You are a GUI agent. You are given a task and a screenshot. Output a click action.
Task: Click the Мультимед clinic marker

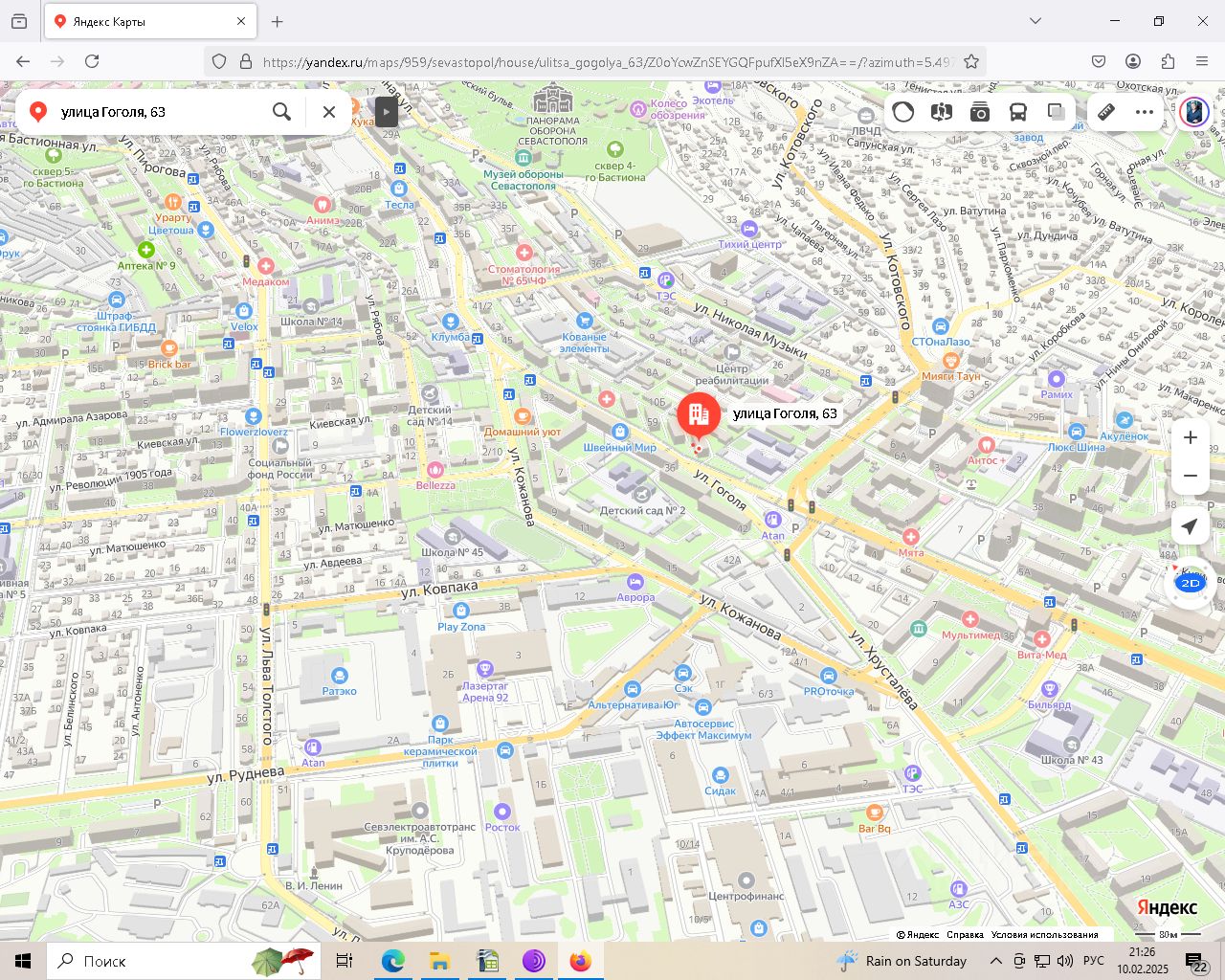tap(970, 619)
